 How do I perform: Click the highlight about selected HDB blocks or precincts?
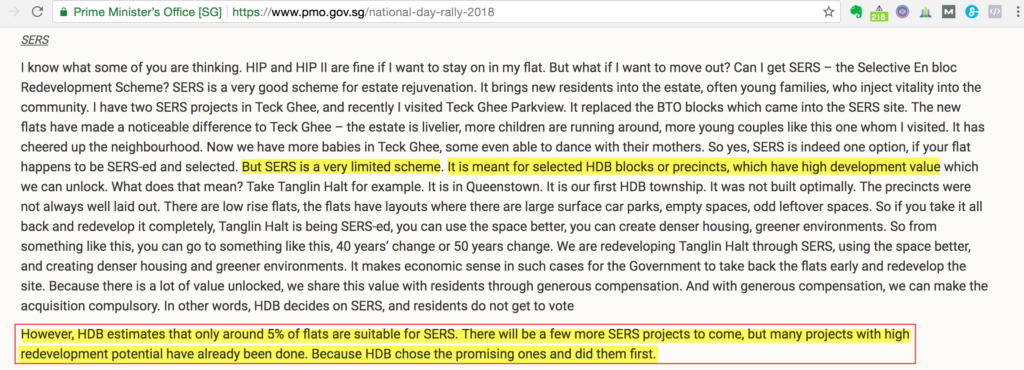pyautogui.click(x=694, y=166)
